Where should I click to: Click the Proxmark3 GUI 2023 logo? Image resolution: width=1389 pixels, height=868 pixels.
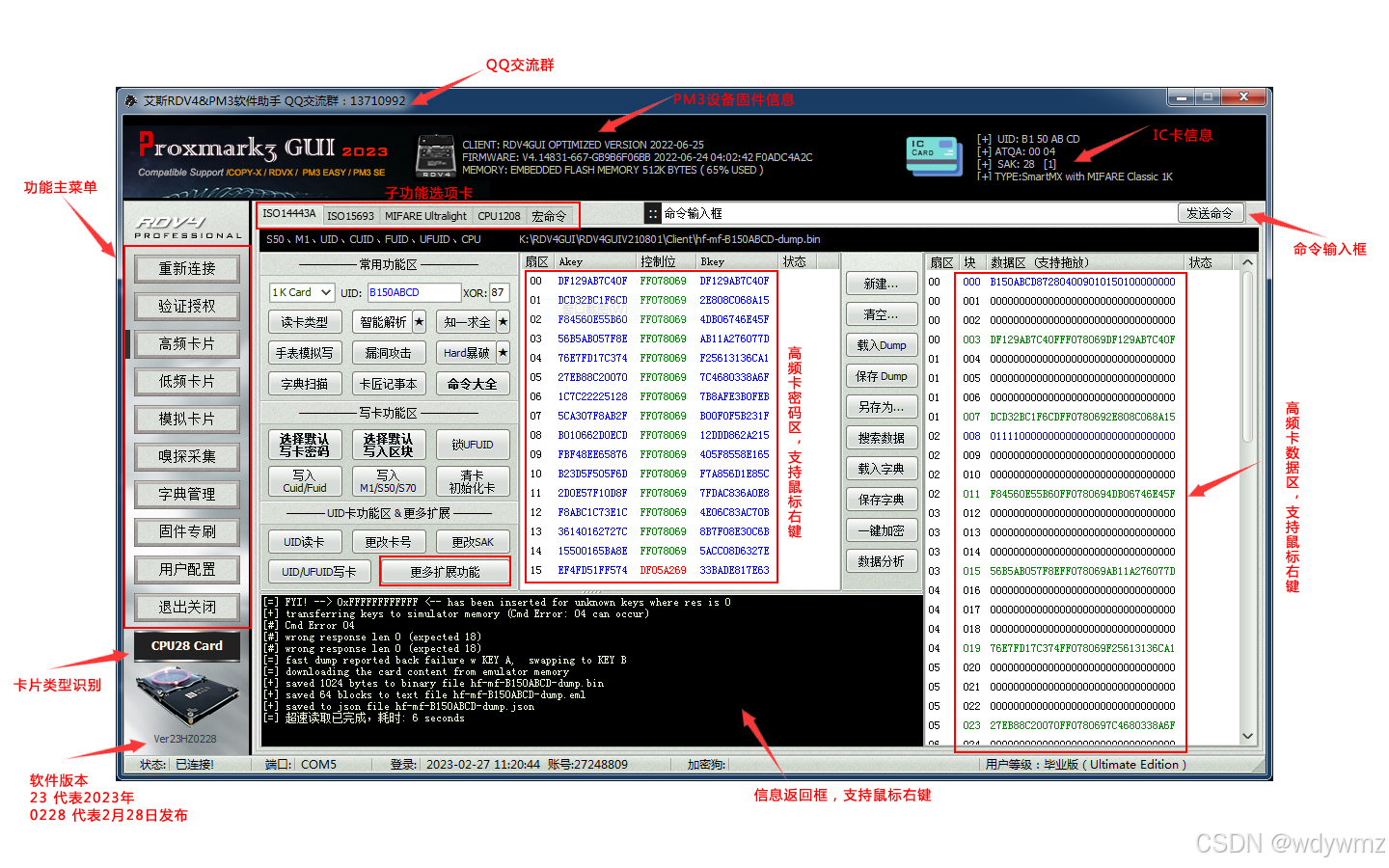pos(262,148)
